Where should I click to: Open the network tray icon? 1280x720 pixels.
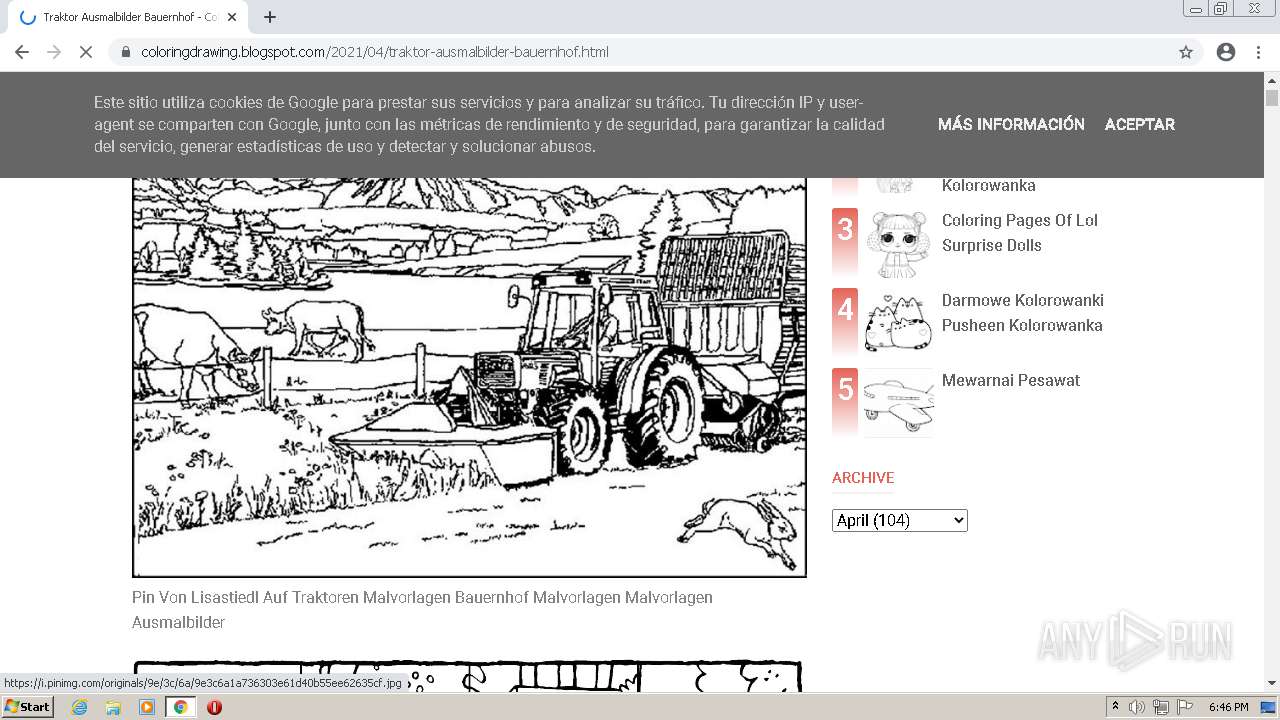(x=1161, y=707)
